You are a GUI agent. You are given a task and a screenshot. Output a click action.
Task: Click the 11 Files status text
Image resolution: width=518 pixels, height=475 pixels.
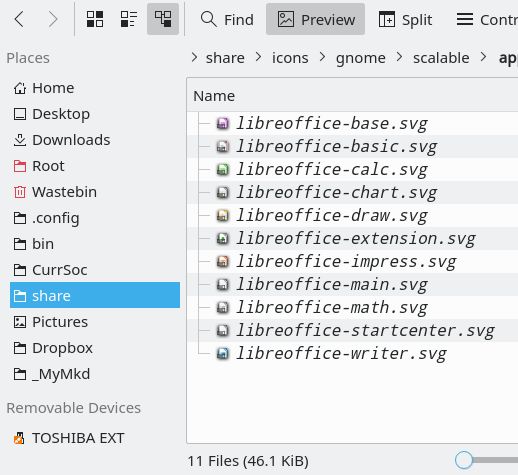248,461
